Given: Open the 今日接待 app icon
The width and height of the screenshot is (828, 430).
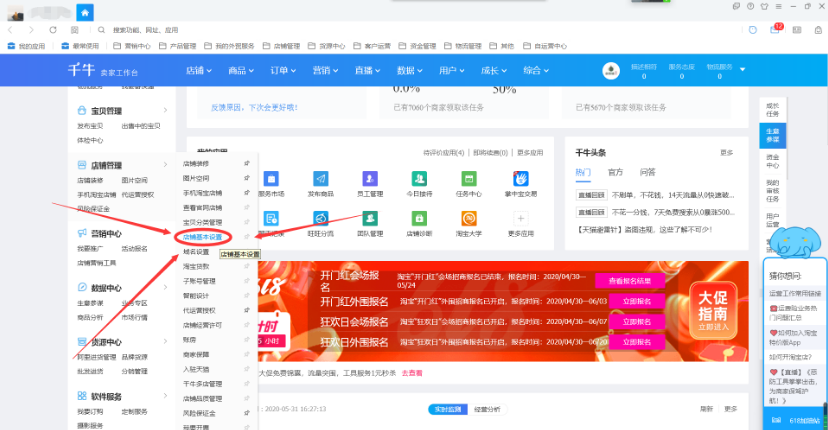Looking at the screenshot, I should click(419, 179).
